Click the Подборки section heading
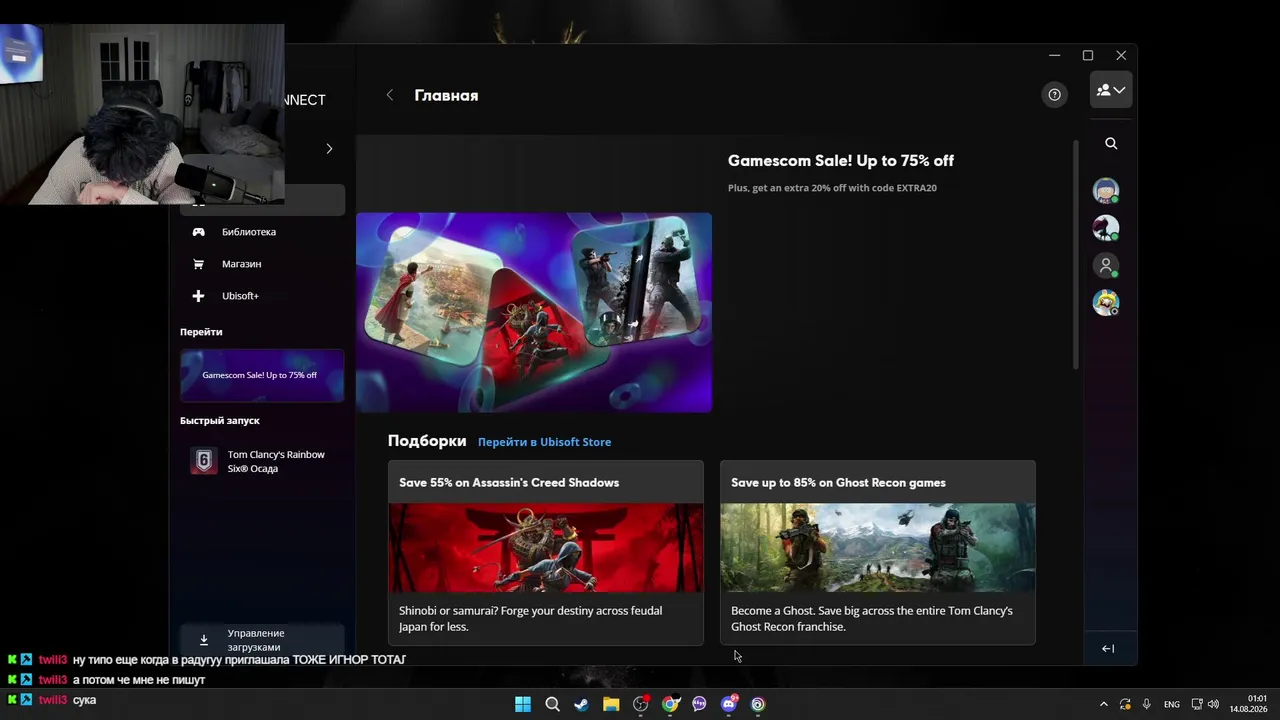The width and height of the screenshot is (1280, 720). click(427, 441)
